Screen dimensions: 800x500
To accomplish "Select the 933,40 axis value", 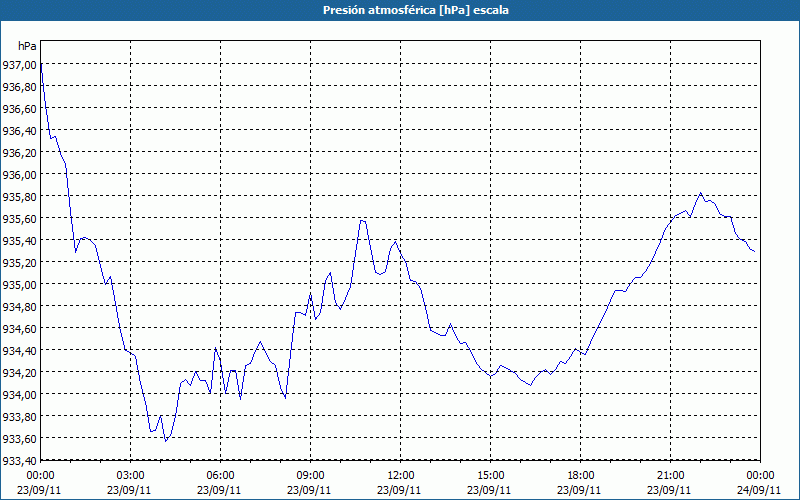I will pyautogui.click(x=20, y=461).
